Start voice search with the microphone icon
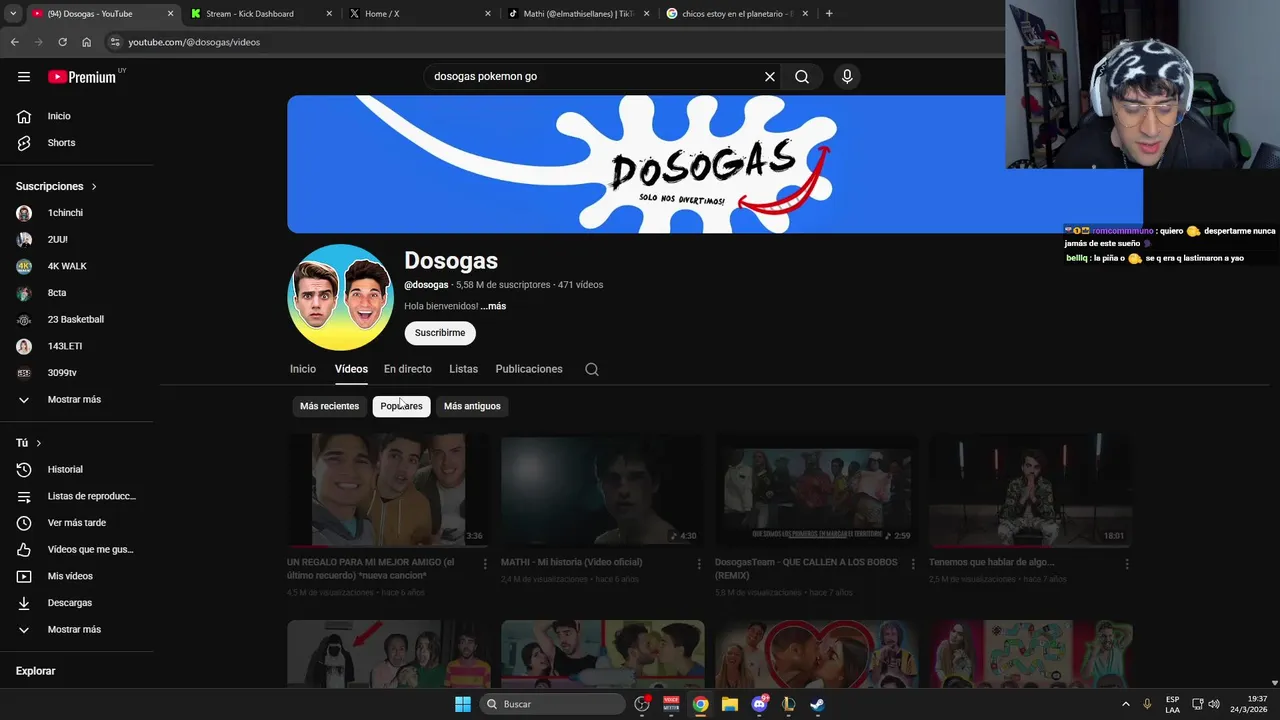Viewport: 1280px width, 720px height. [x=847, y=76]
